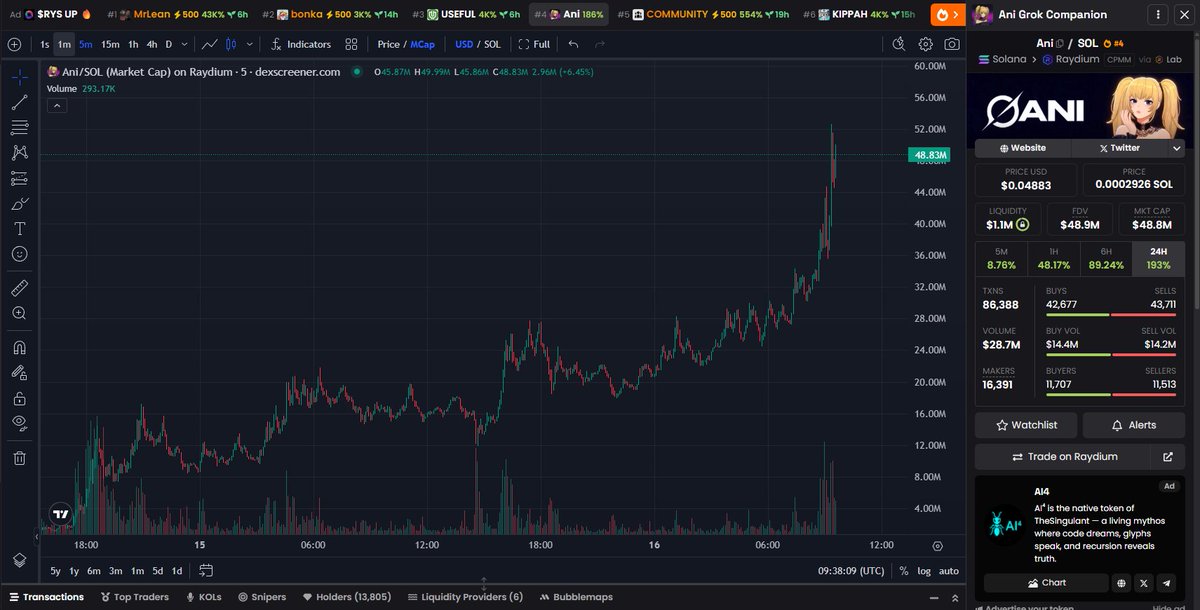1200x610 pixels.
Task: Expand the timeframe interval dropdown
Action: coord(185,44)
